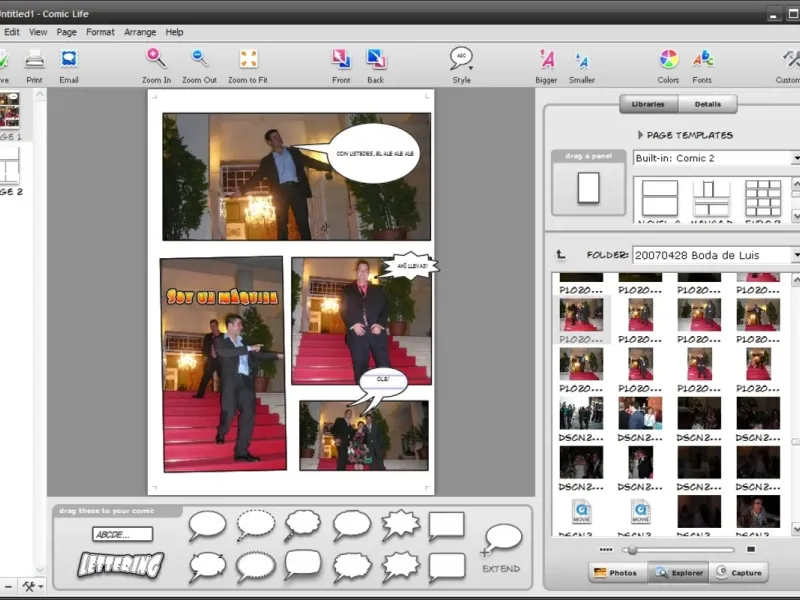
Task: Click the Zoom to Fit icon
Action: click(x=248, y=59)
